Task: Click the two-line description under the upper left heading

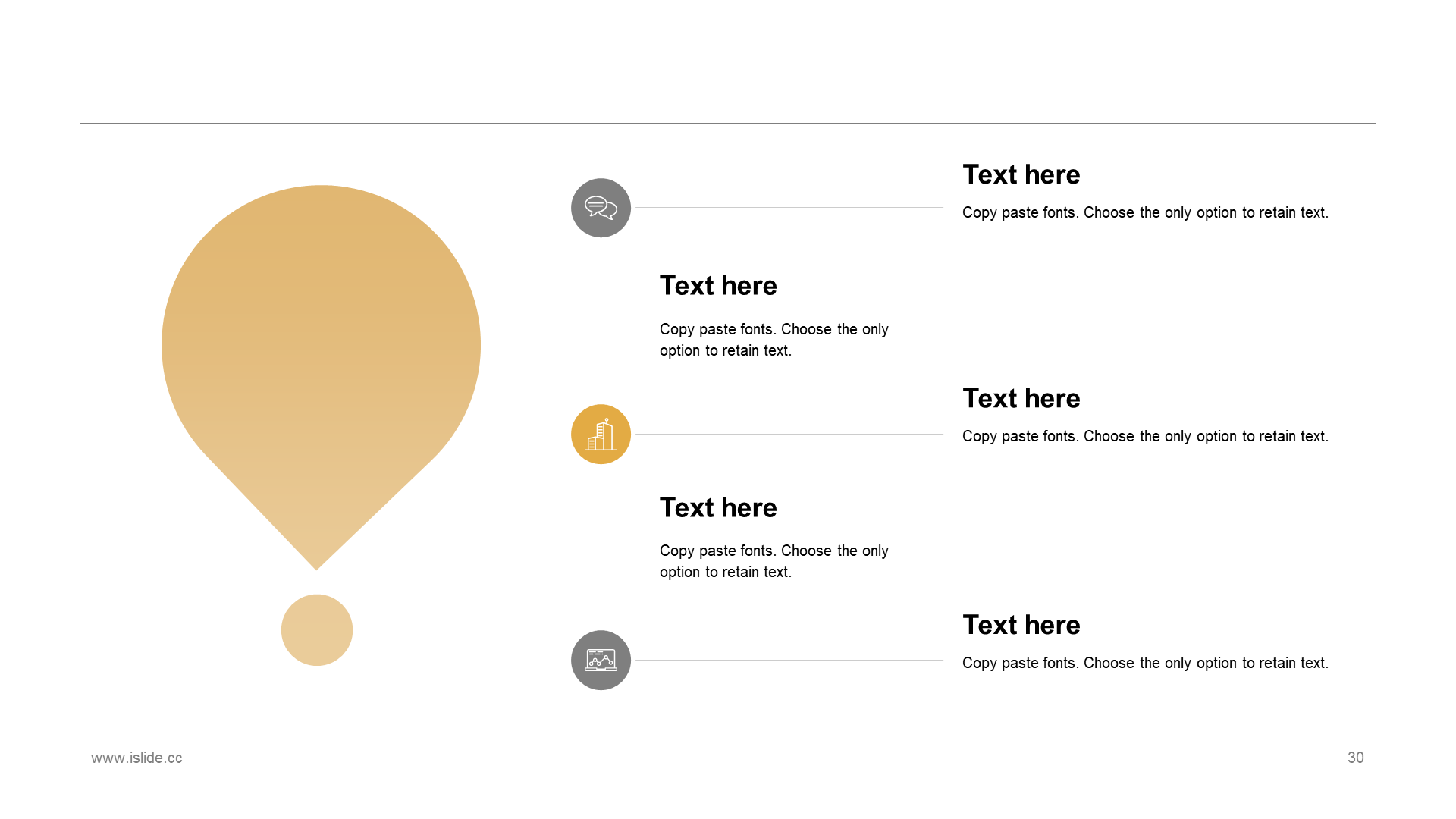Action: pos(773,340)
